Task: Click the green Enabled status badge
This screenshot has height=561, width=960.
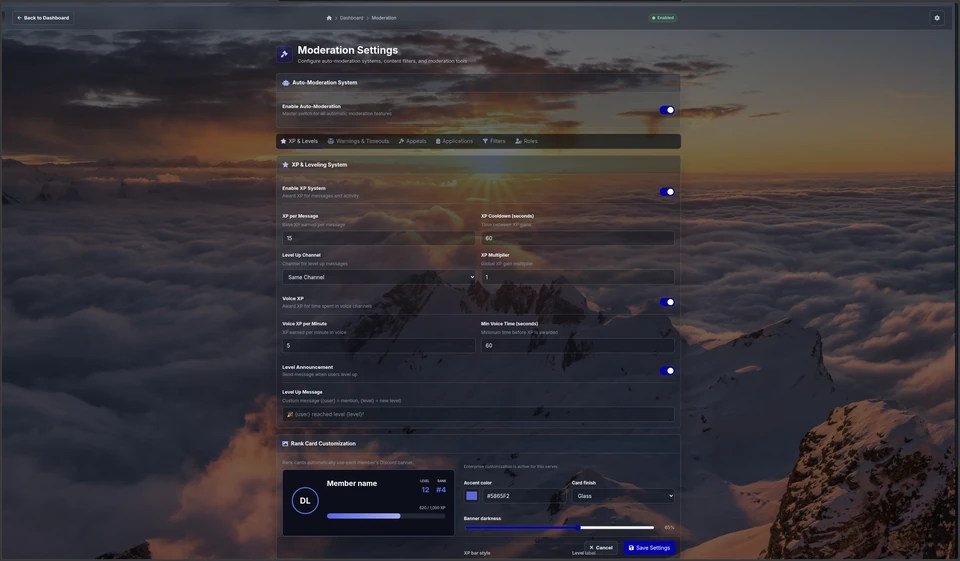Action: point(662,18)
